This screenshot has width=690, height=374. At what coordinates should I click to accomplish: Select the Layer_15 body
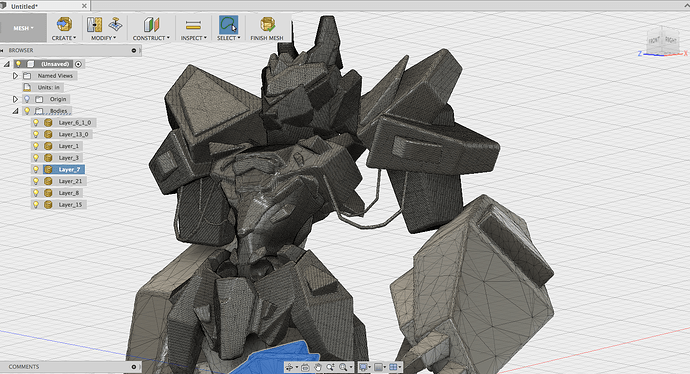[70, 205]
